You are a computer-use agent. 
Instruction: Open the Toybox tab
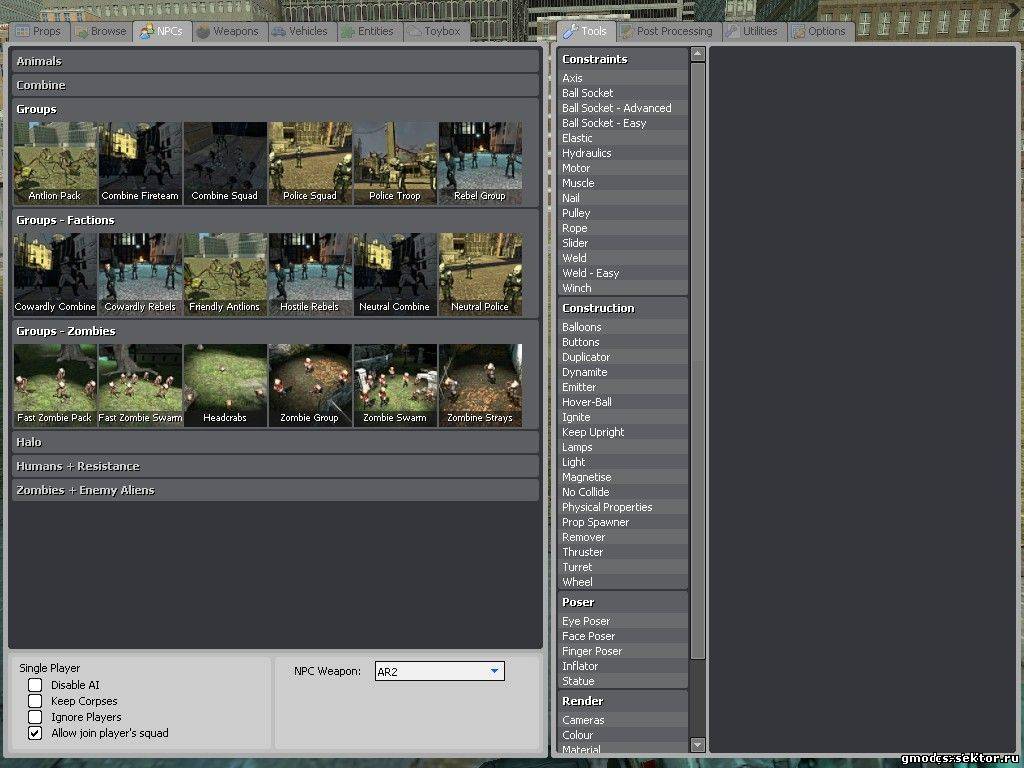[x=436, y=31]
